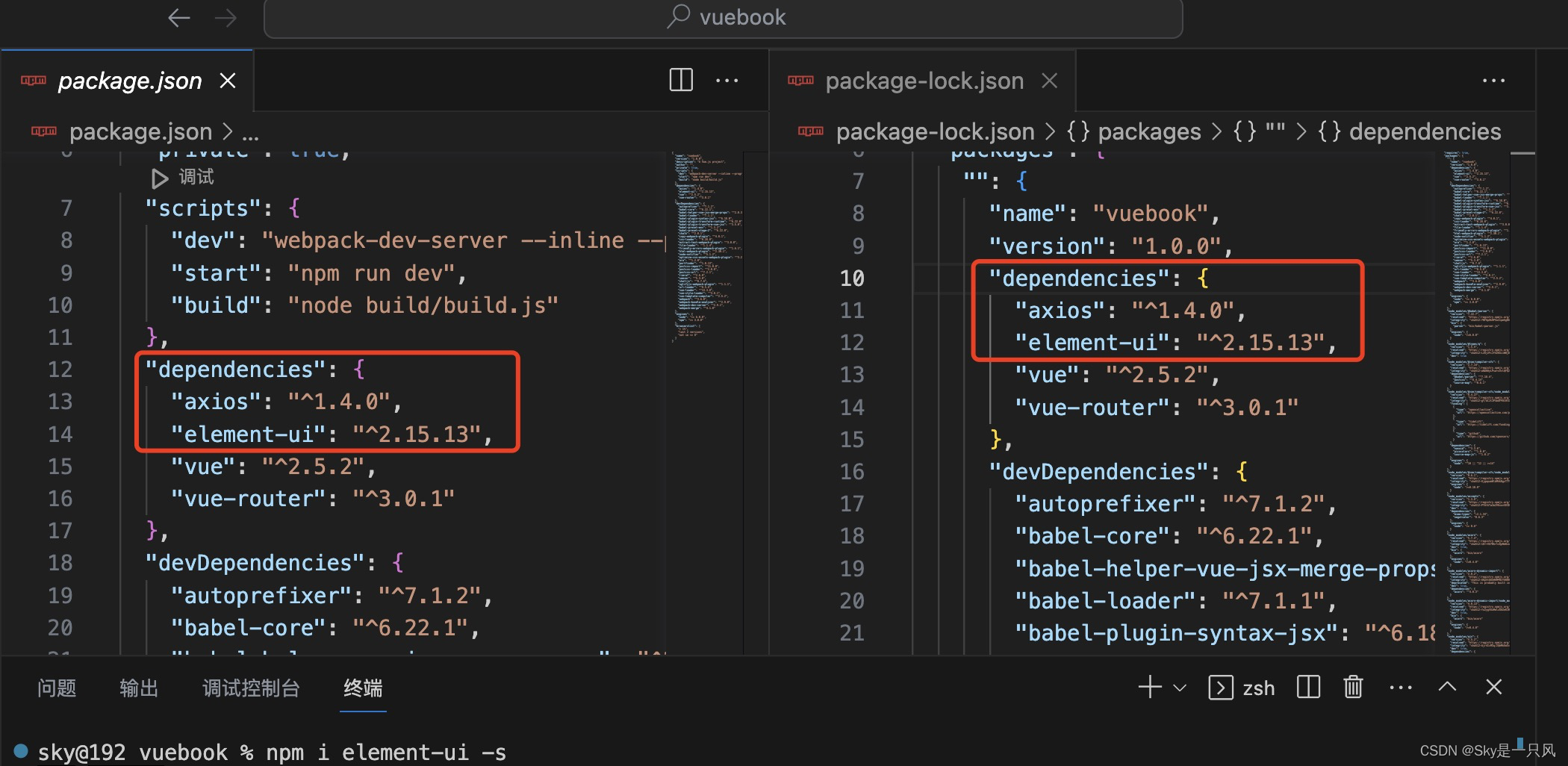Kill terminal with trash icon
The image size is (1568, 766).
click(1353, 687)
